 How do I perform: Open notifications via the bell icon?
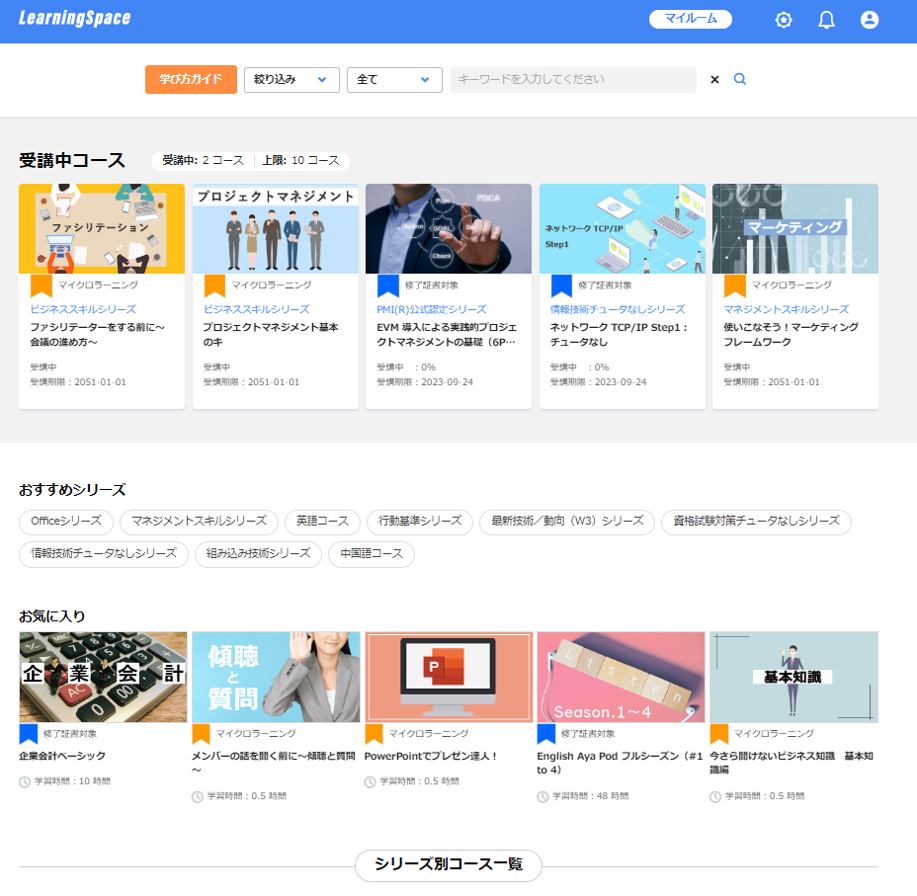(826, 19)
